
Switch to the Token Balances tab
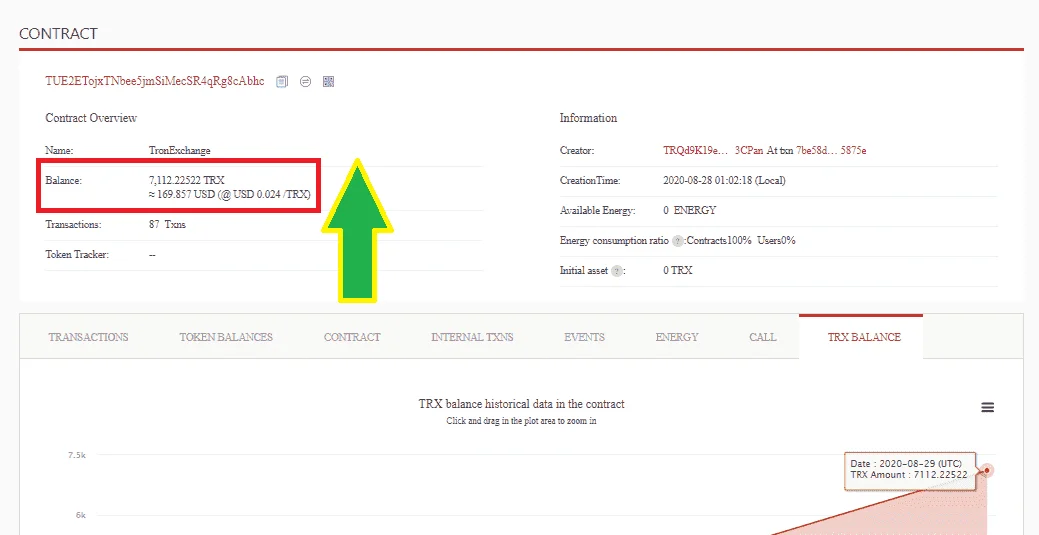tap(226, 337)
